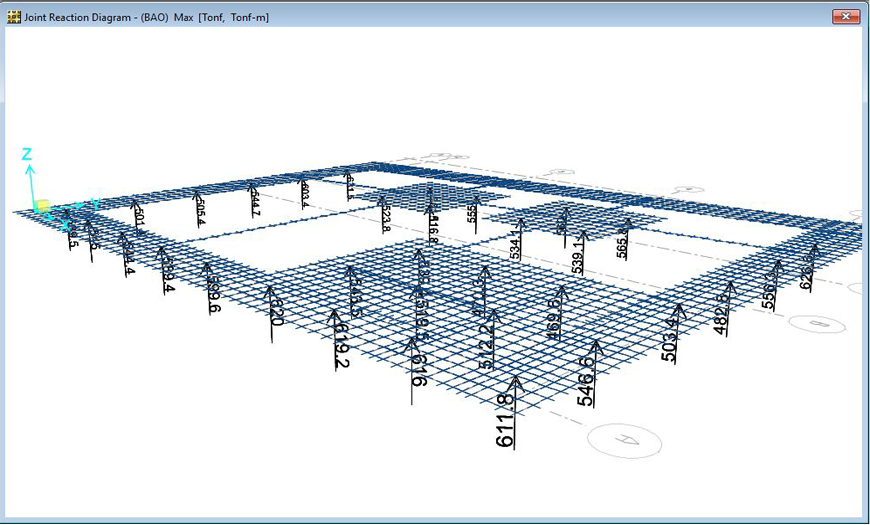870x525 pixels.
Task: Select the 512.2 reaction value label
Action: tap(487, 346)
